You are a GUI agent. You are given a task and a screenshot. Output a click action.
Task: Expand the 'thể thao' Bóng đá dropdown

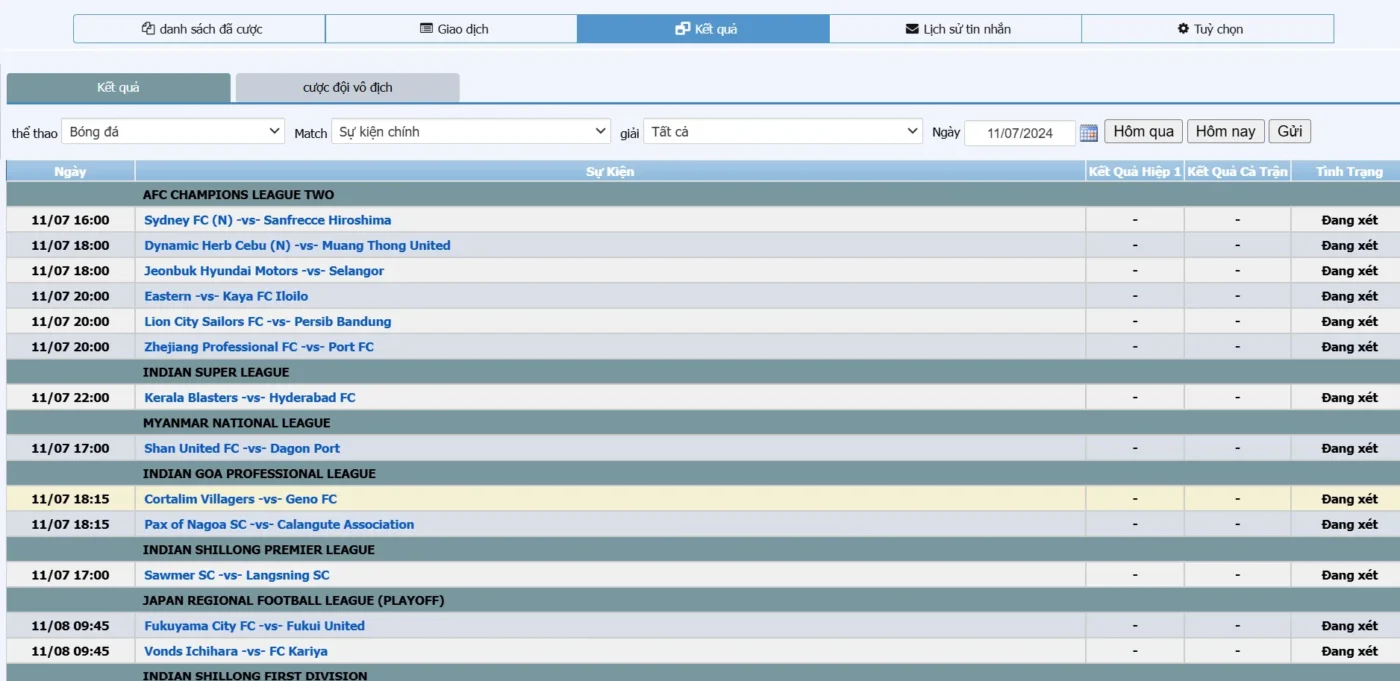click(173, 132)
